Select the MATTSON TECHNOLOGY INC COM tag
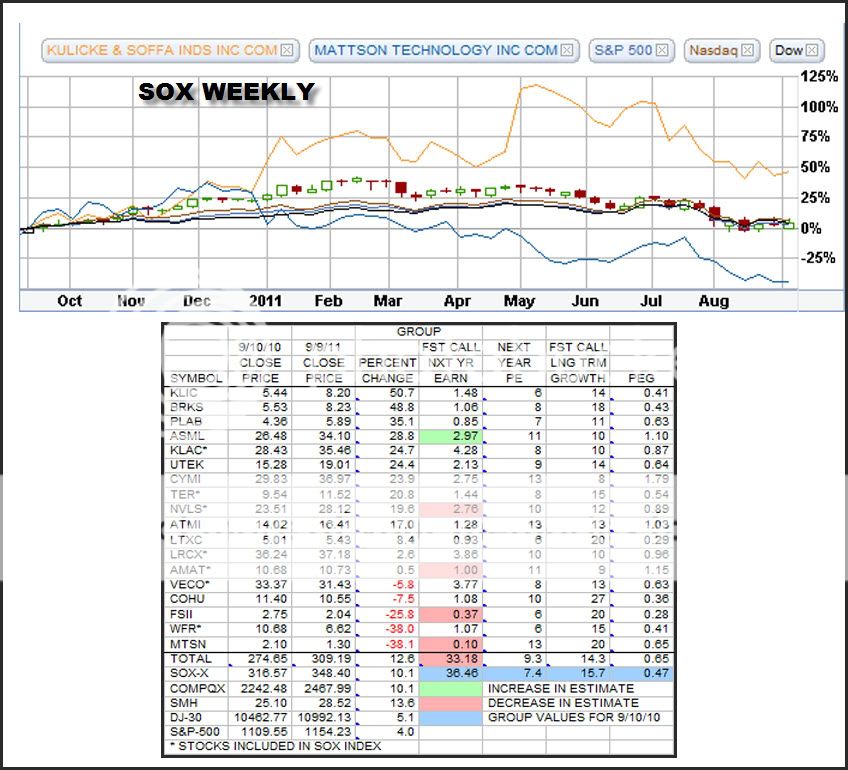The height and width of the screenshot is (770, 848). point(435,50)
